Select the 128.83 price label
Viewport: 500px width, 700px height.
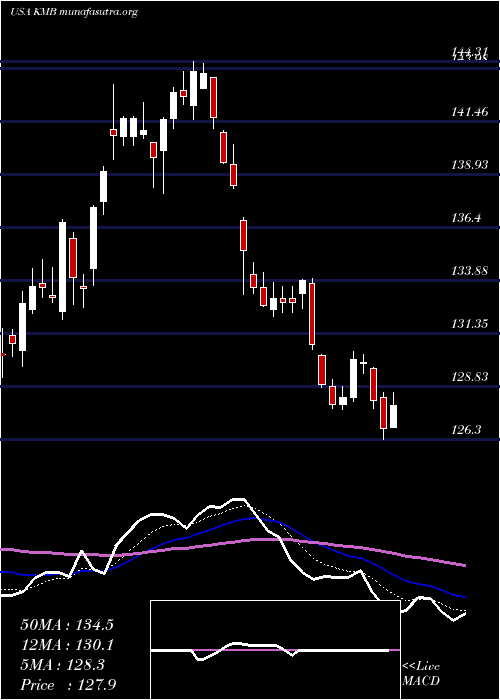[470, 377]
